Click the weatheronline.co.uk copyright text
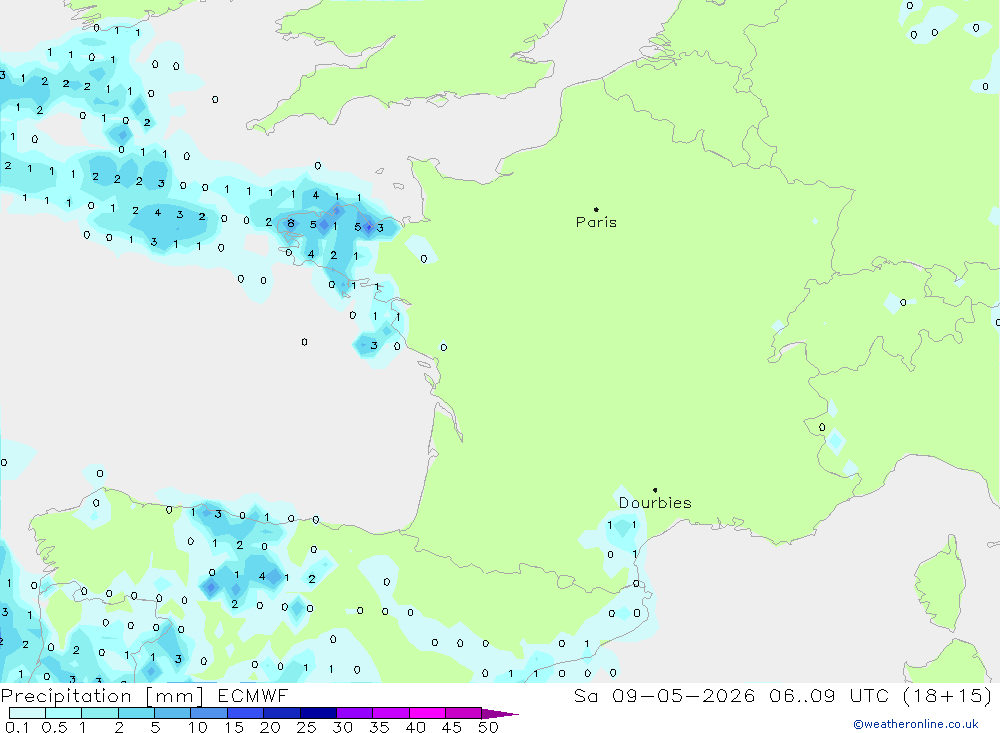Image resolution: width=1000 pixels, height=733 pixels. [x=916, y=724]
